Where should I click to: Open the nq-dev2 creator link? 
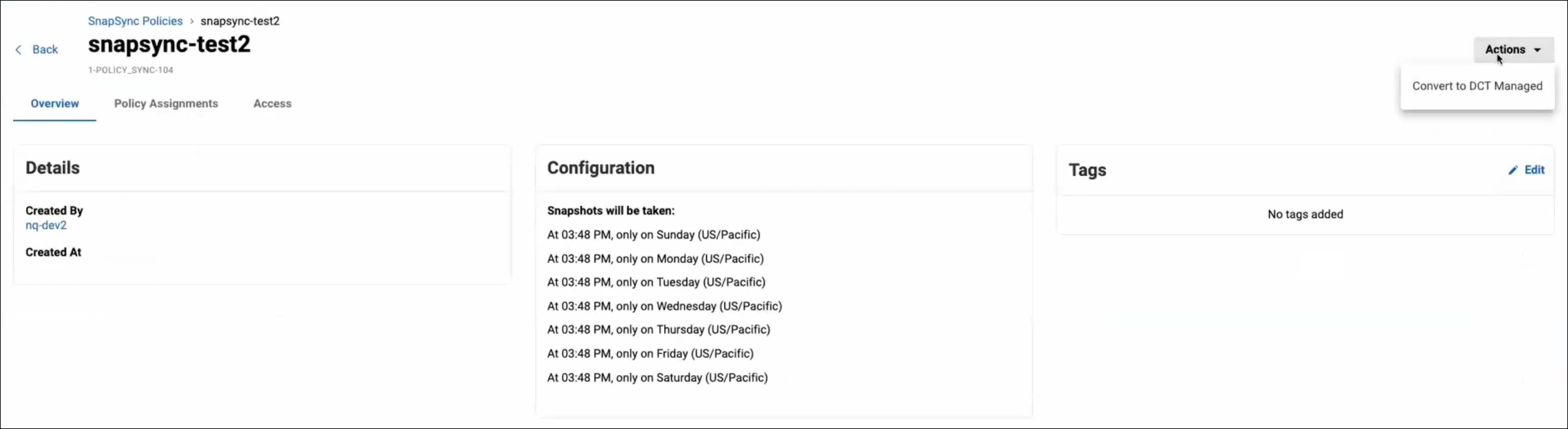click(46, 225)
